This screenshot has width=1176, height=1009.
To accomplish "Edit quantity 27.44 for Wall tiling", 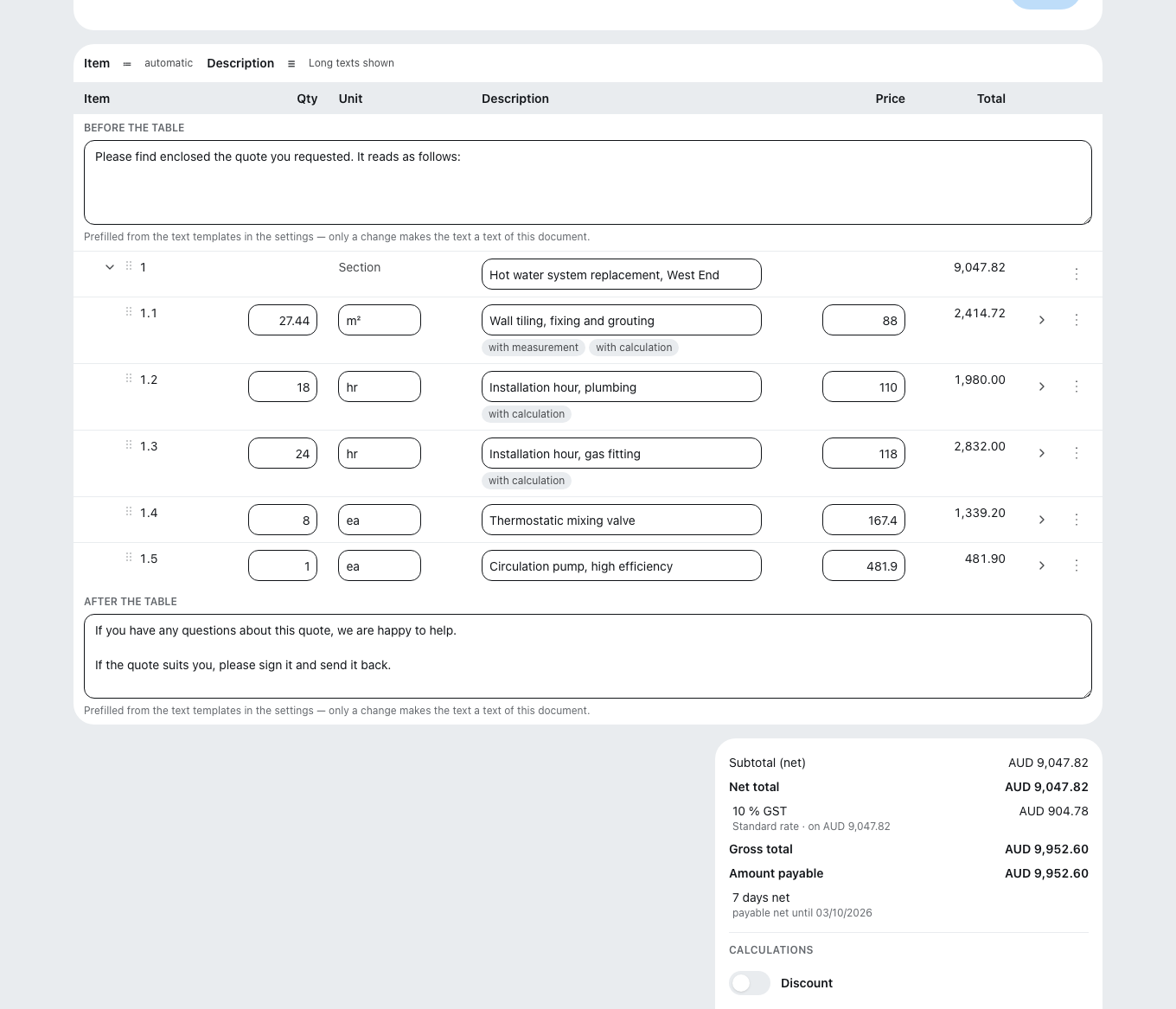I will point(283,320).
